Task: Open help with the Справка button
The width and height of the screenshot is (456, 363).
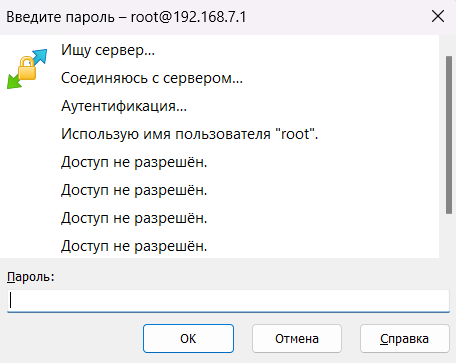Action: (404, 338)
